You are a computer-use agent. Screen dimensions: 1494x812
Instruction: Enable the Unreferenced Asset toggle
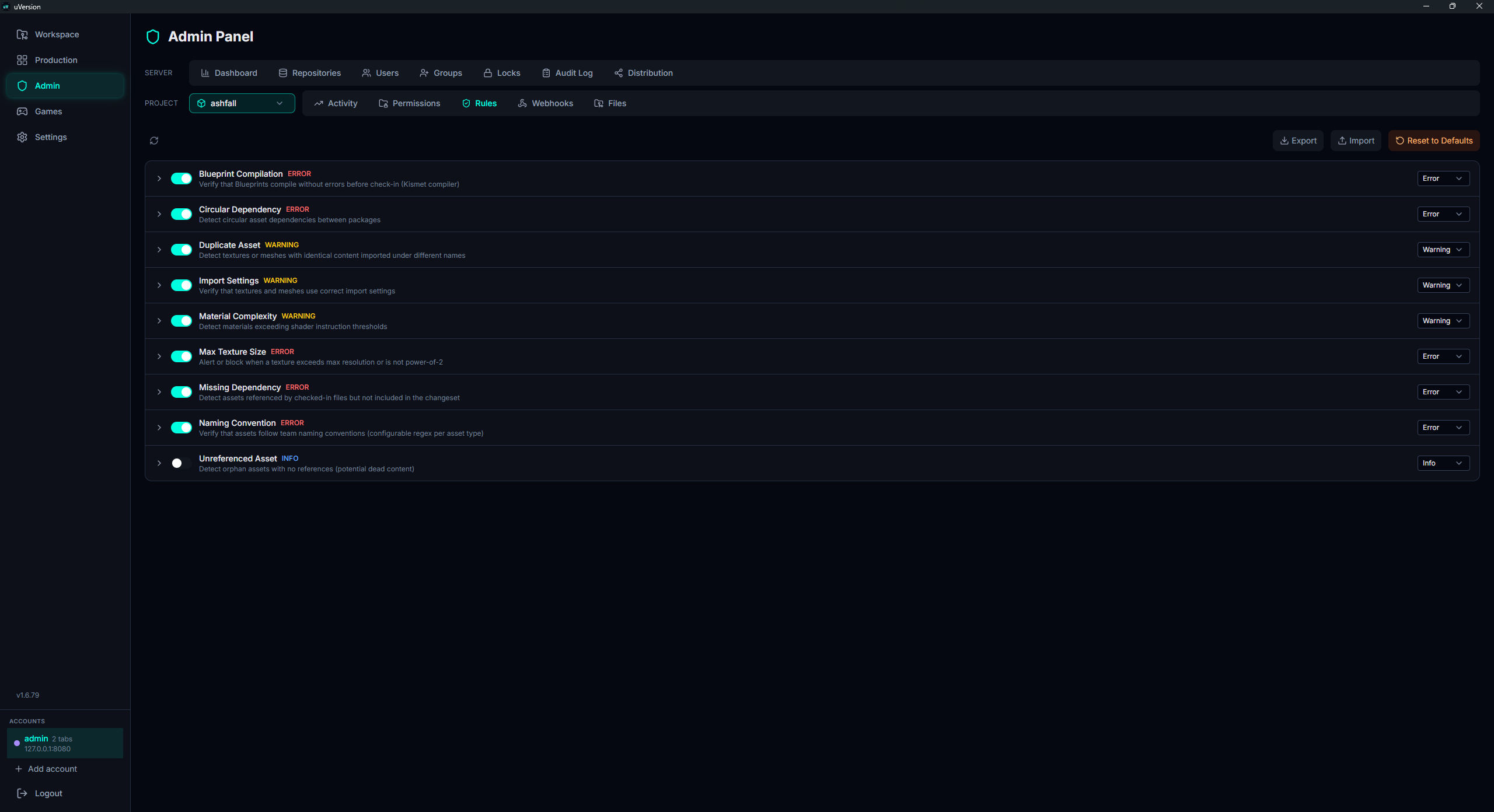click(x=181, y=463)
